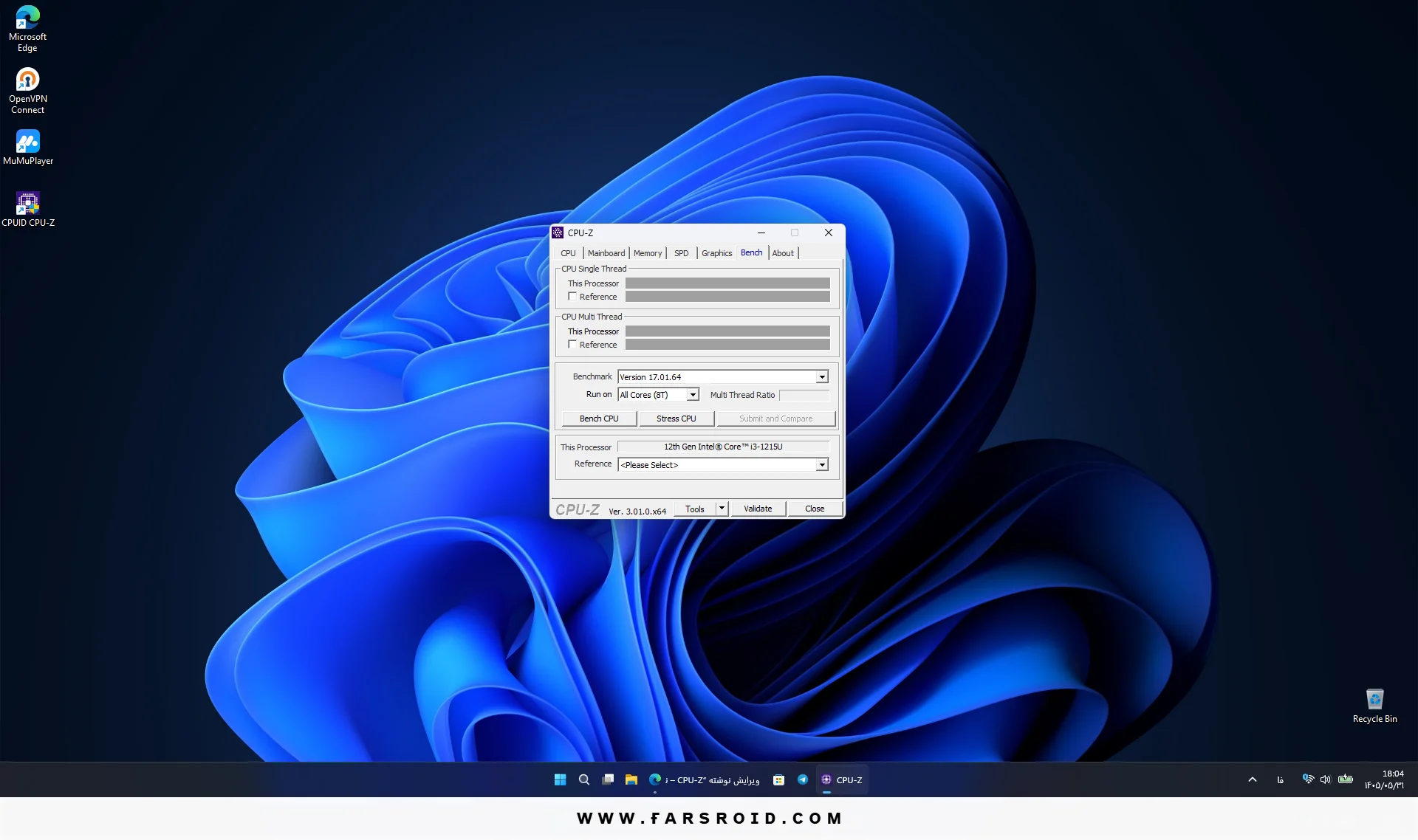
Task: Open the OpenVPN Connect desktop icon
Action: click(28, 90)
